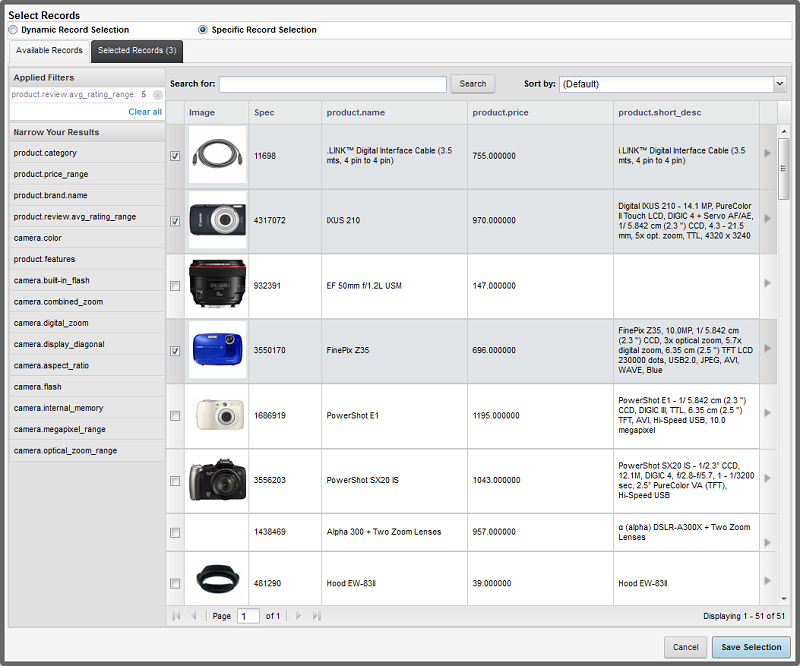This screenshot has height=666, width=800.
Task: Switch to Selected Records (3) tab
Action: (x=137, y=51)
